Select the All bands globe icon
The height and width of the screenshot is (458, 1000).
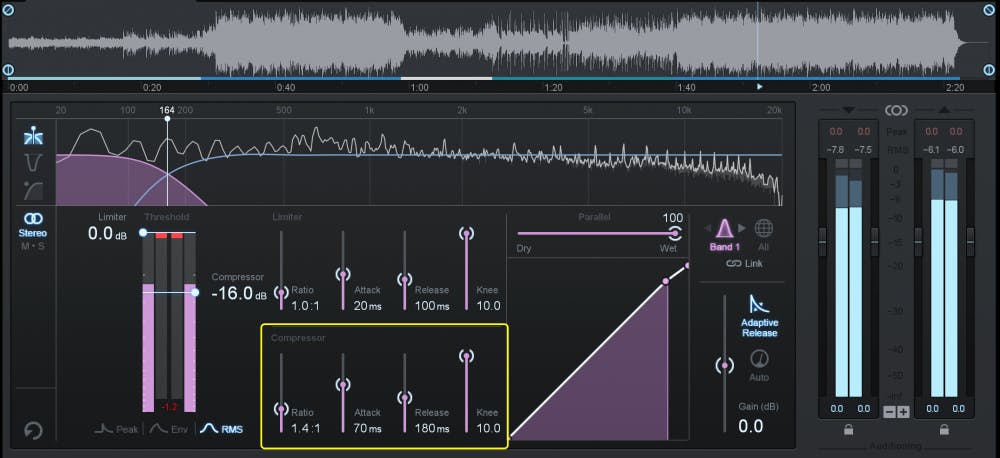764,228
